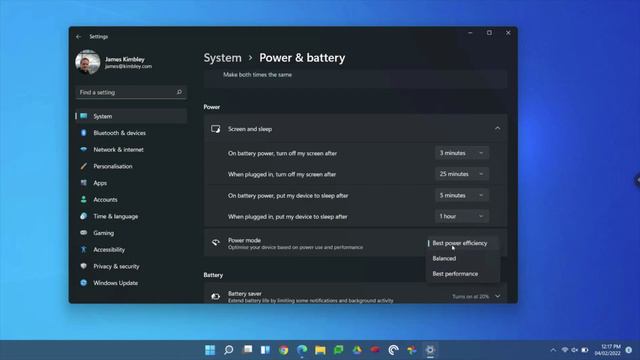The height and width of the screenshot is (360, 640).
Task: Open battery sleep 5 minutes dropdown
Action: click(x=462, y=196)
